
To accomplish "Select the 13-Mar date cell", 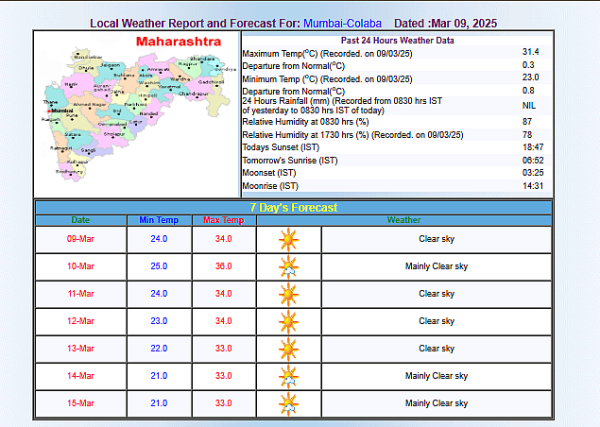I will (80, 349).
